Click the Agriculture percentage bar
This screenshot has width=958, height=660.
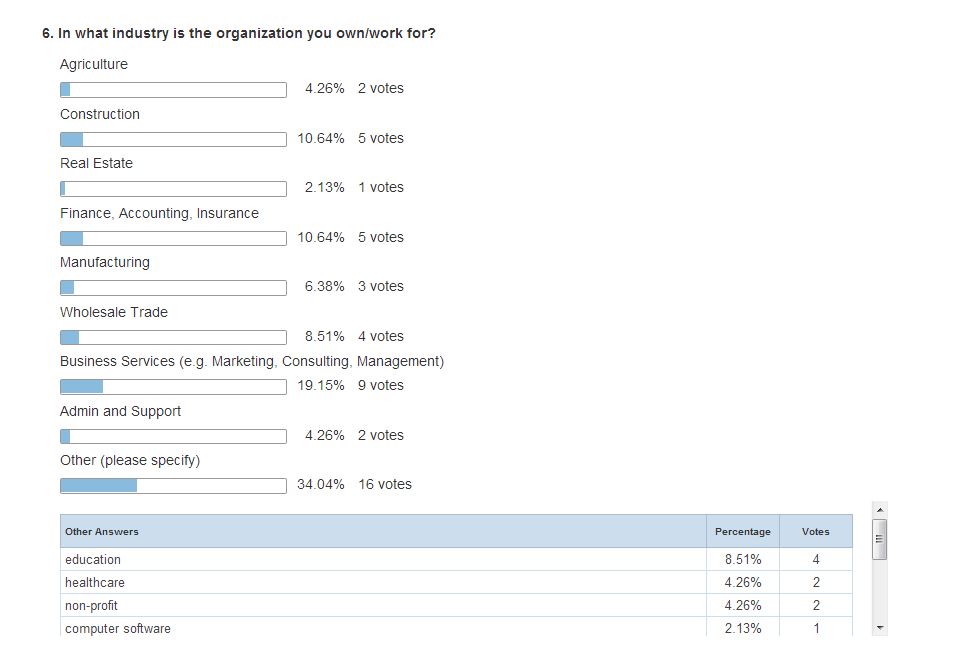pyautogui.click(x=174, y=90)
